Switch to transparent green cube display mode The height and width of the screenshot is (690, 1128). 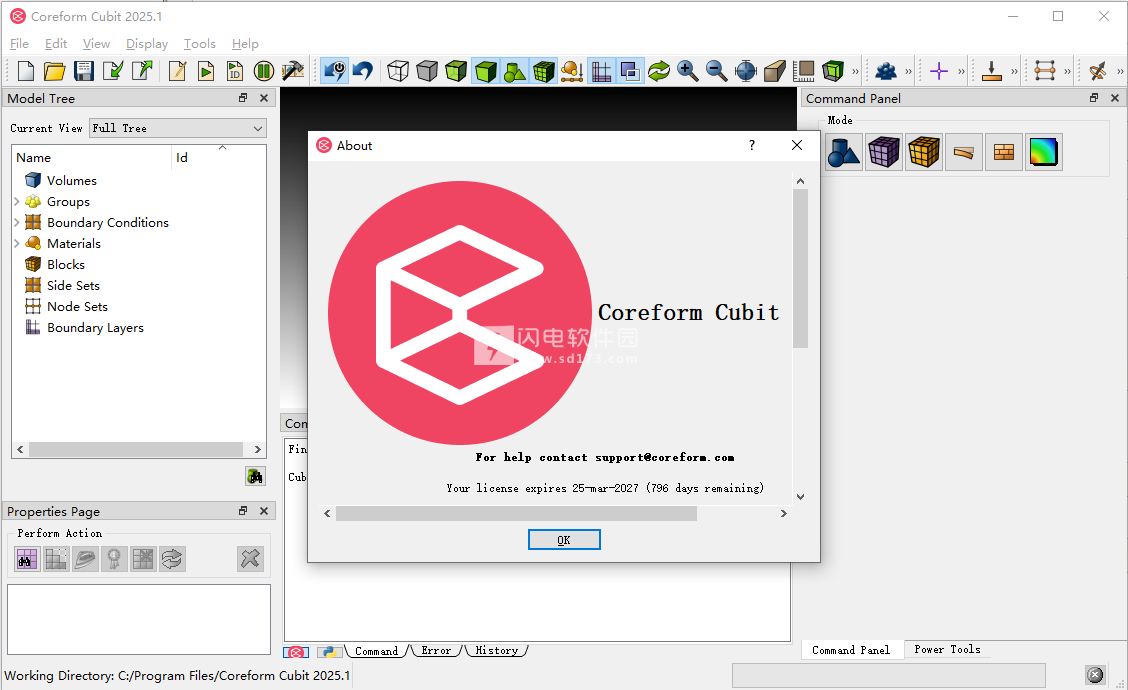point(456,71)
